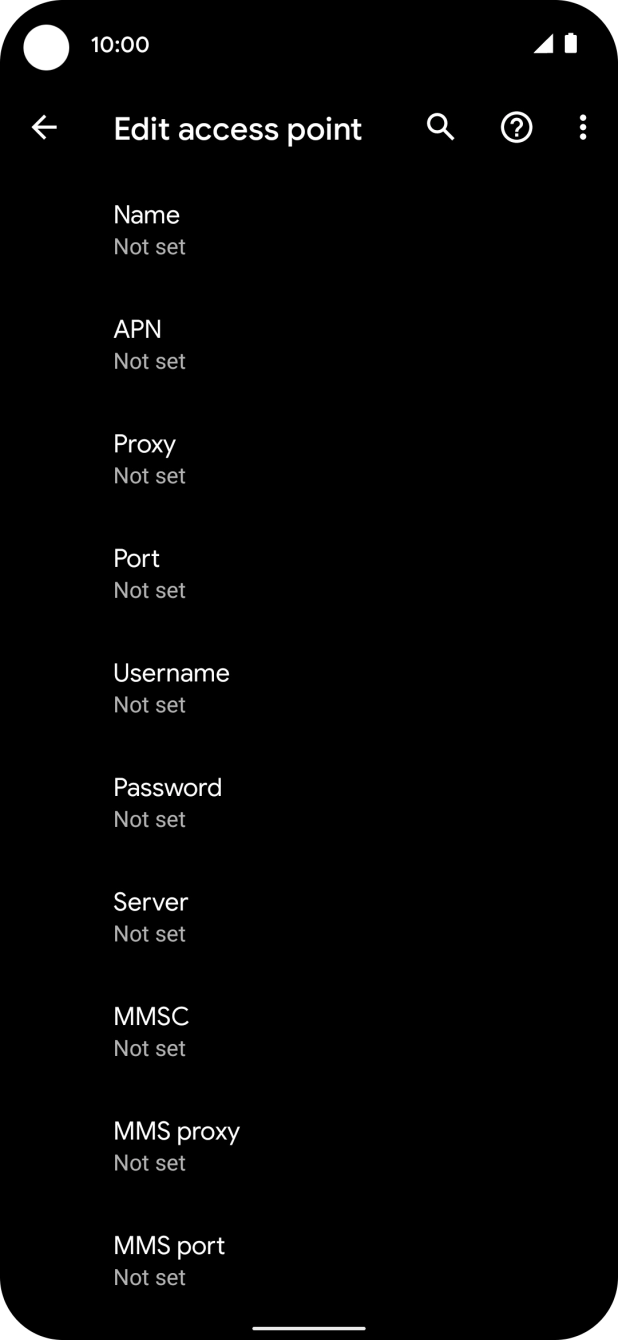The image size is (618, 1340).
Task: Tap the cellular signal status icon
Action: click(x=543, y=44)
